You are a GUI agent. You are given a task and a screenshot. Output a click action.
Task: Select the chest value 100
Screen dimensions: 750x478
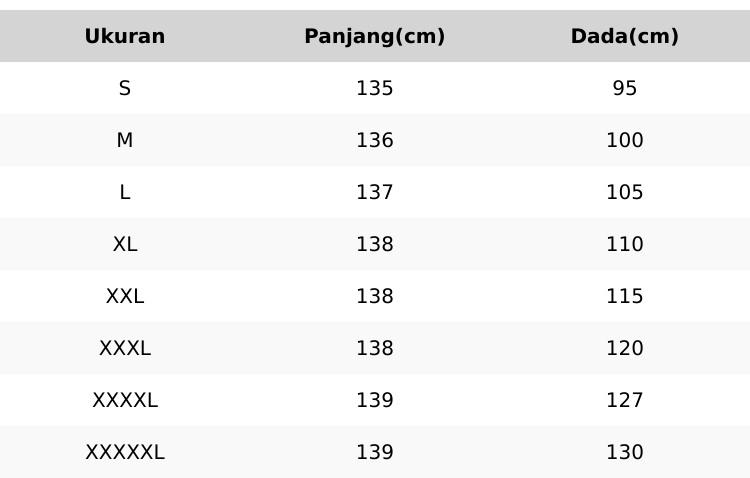625,141
